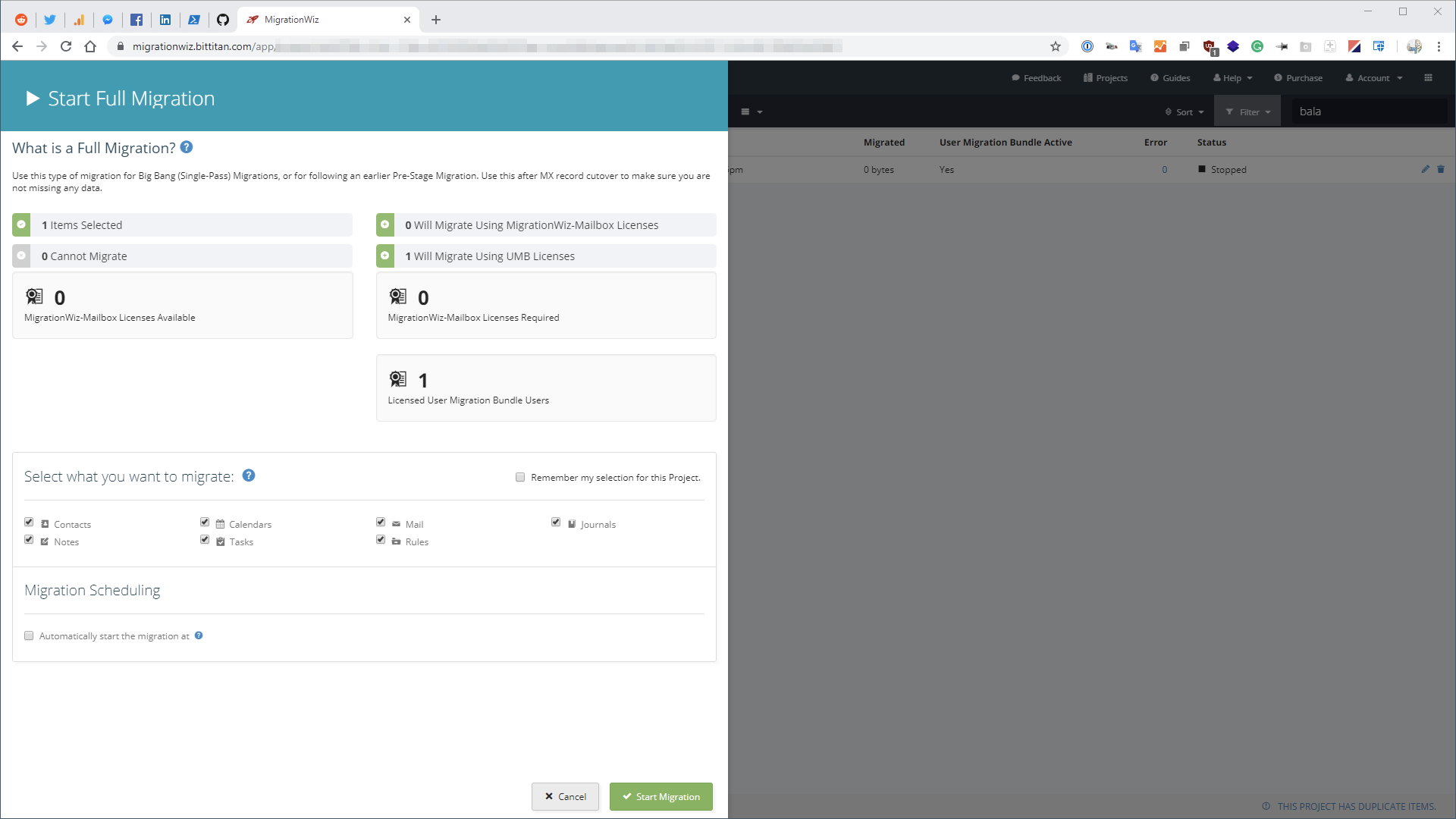Delete the stopped migration item

(x=1440, y=169)
